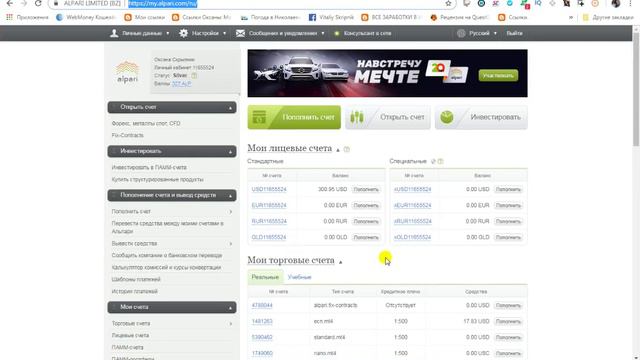Open Калькулятор комиссий и курсы конвертации
This screenshot has height=360, width=640.
coord(166,267)
